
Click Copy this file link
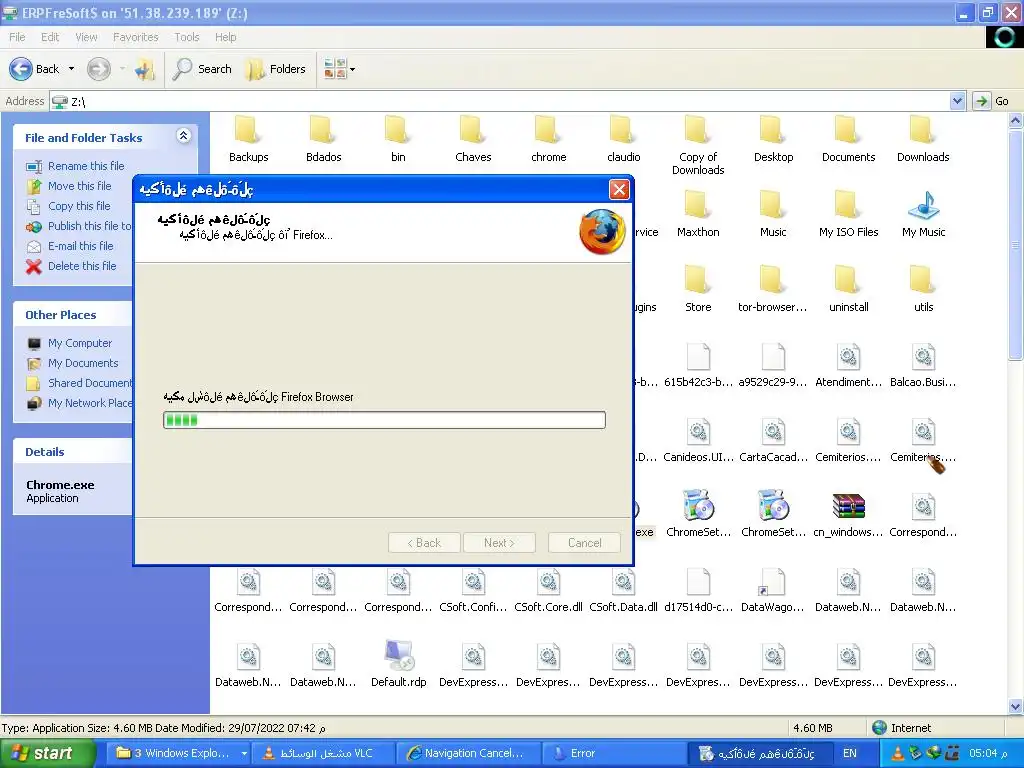pos(79,206)
